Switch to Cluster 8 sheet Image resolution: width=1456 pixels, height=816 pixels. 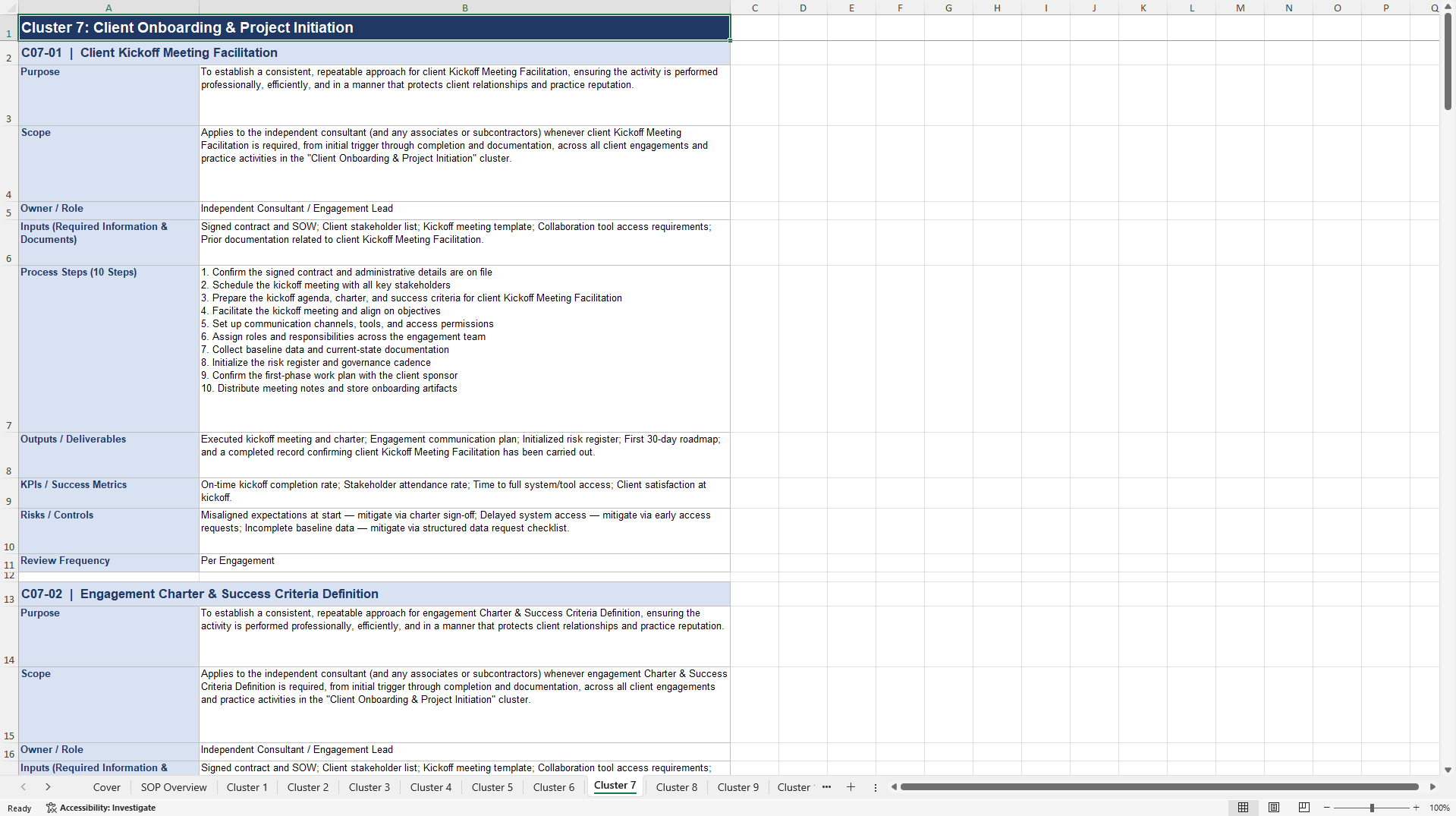click(x=677, y=787)
